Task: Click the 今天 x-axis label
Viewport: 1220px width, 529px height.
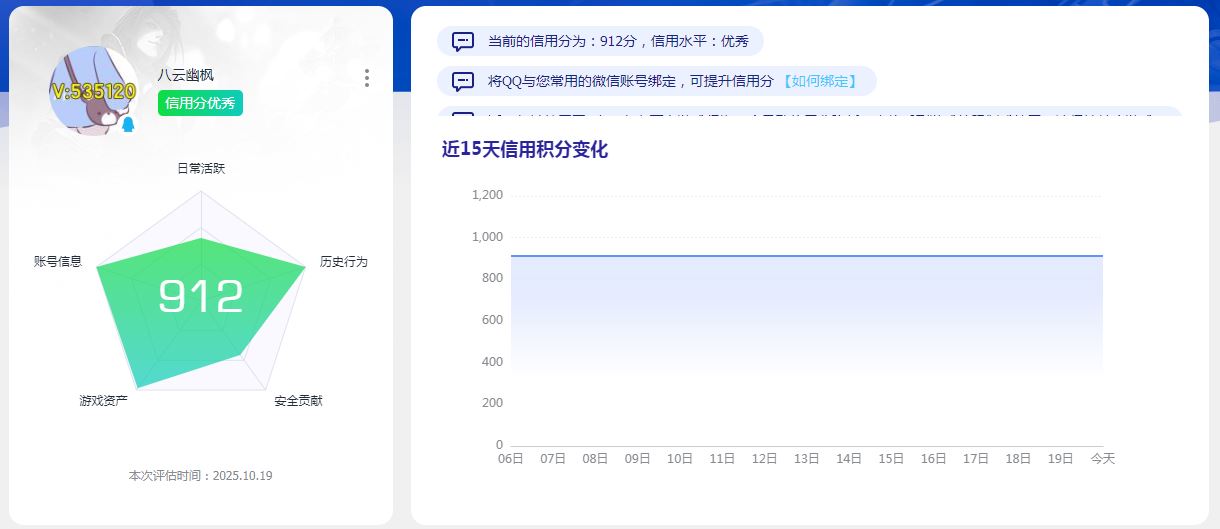Action: (x=1103, y=458)
